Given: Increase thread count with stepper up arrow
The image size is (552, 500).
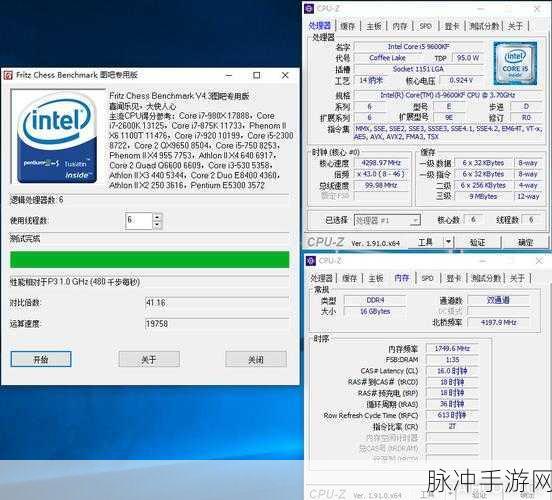Looking at the screenshot, I should [x=157, y=217].
